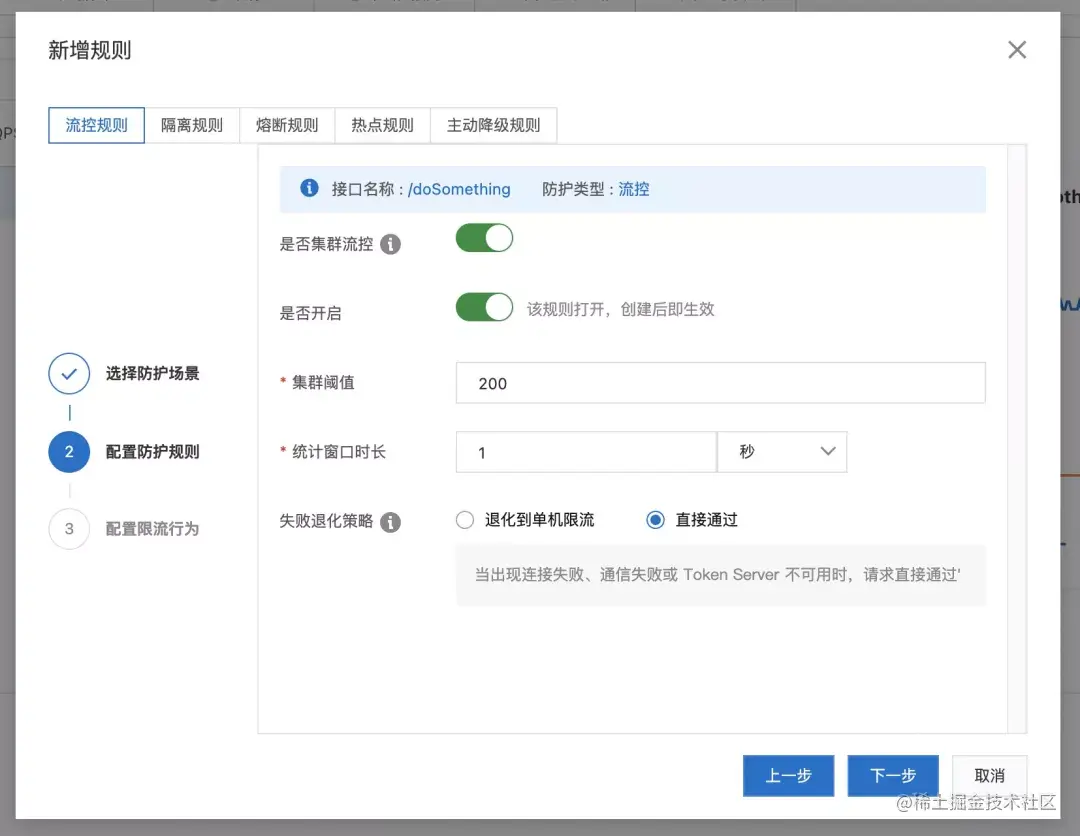Select 直接通过 radio option

tap(656, 520)
